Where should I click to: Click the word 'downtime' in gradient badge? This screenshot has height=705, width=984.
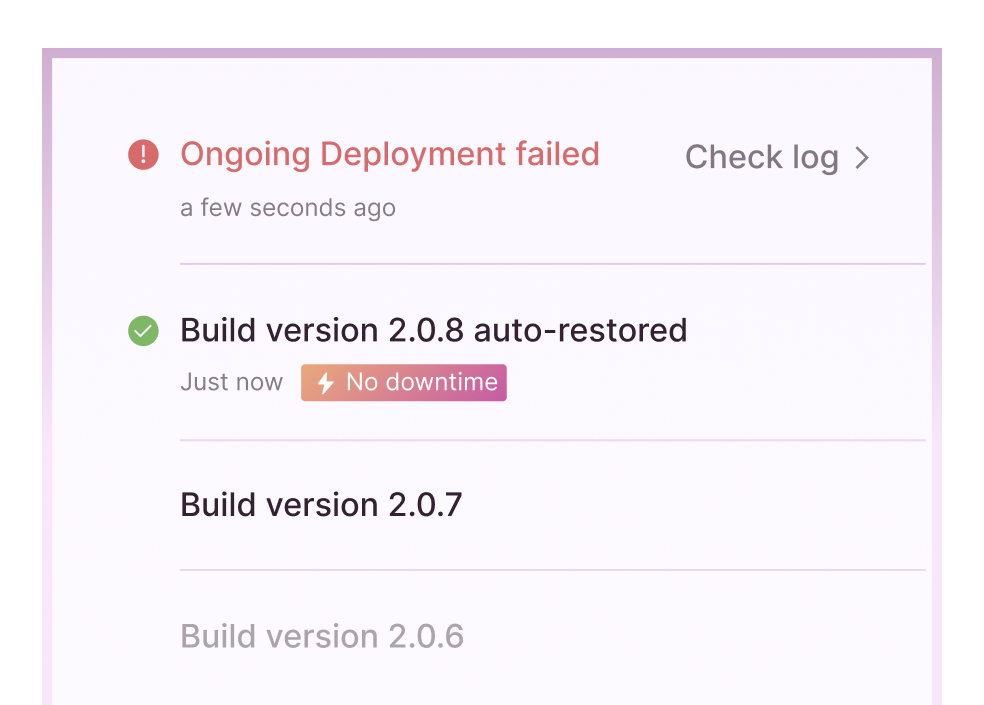[441, 382]
